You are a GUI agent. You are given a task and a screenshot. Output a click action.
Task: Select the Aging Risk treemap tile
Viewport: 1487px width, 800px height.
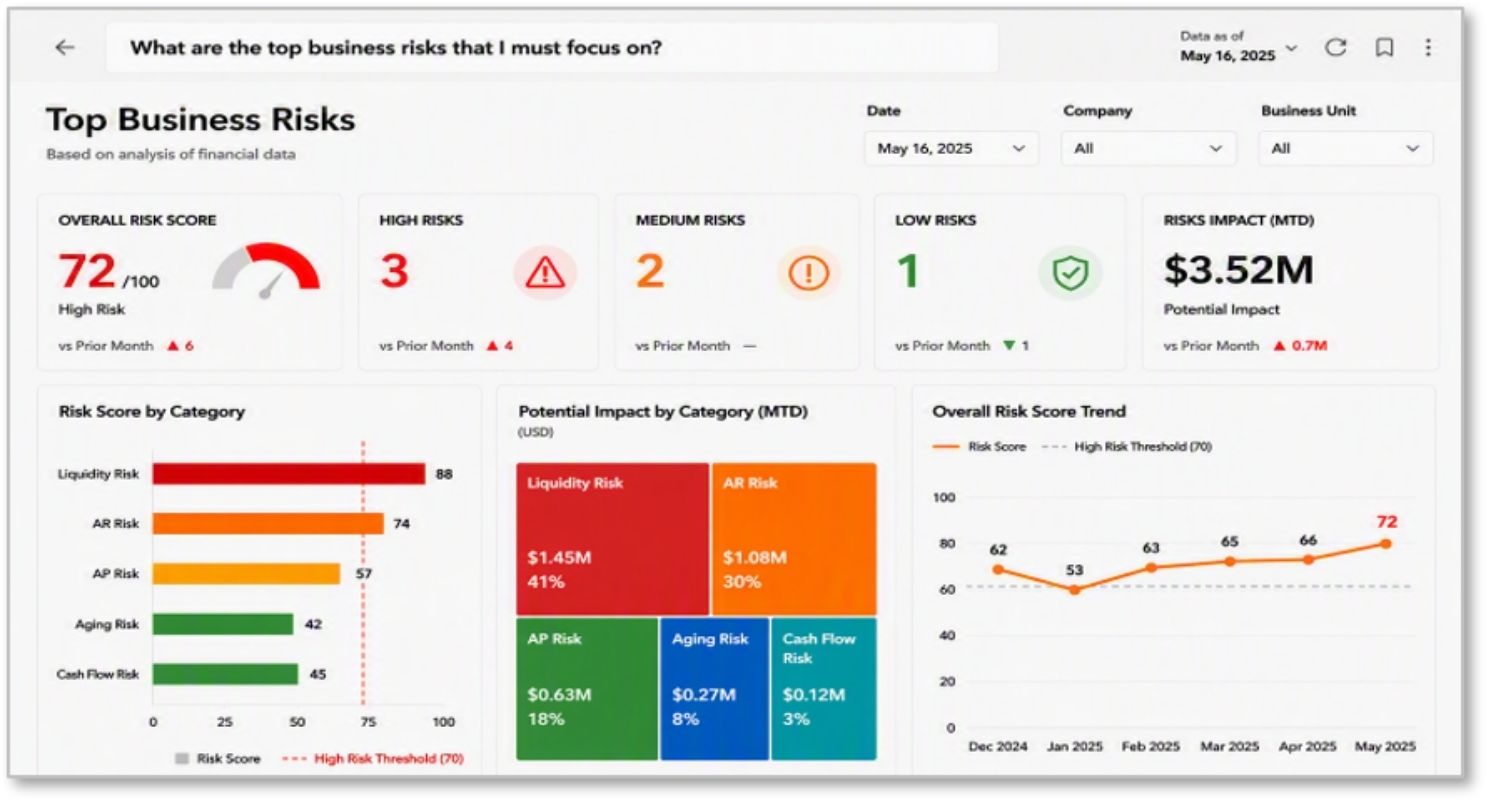point(714,689)
